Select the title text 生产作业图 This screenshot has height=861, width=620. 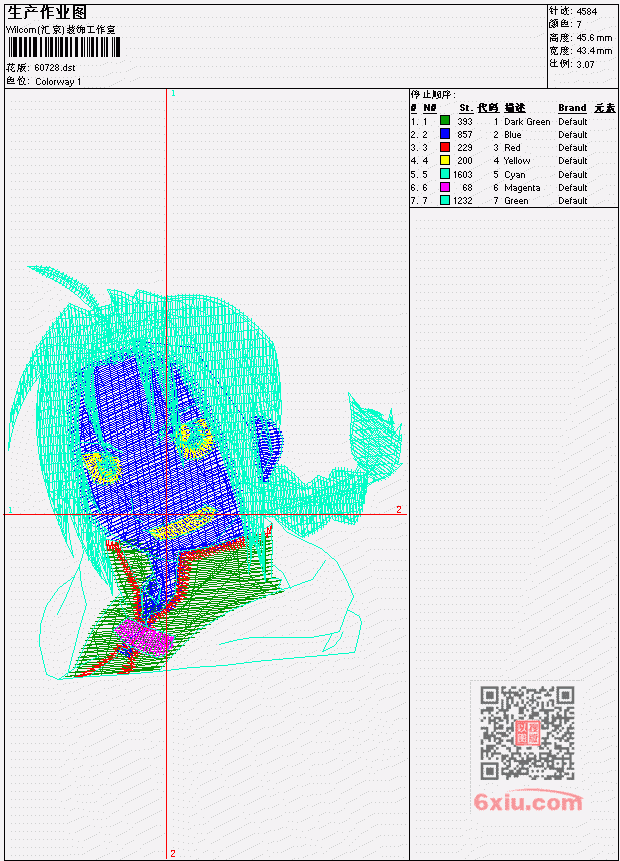coord(47,12)
